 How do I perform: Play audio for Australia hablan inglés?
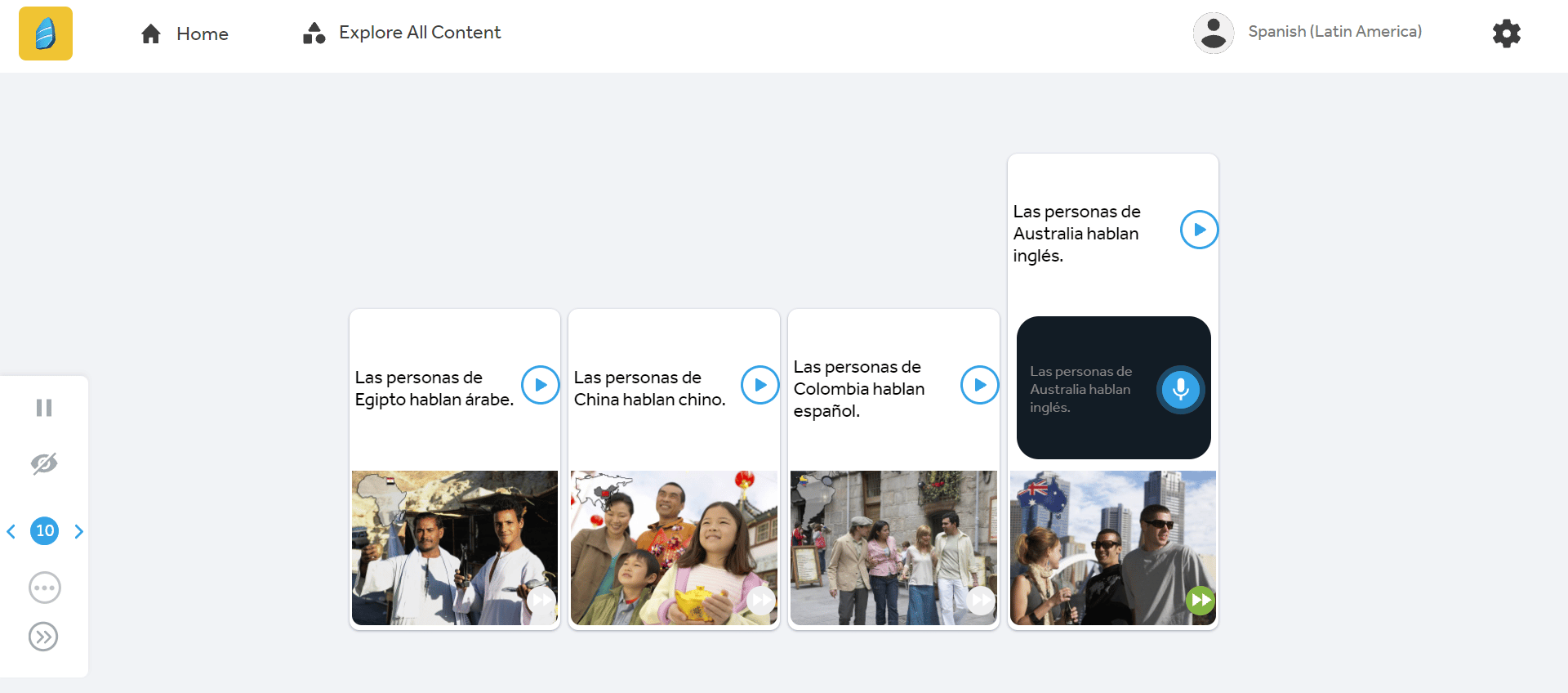(1199, 230)
